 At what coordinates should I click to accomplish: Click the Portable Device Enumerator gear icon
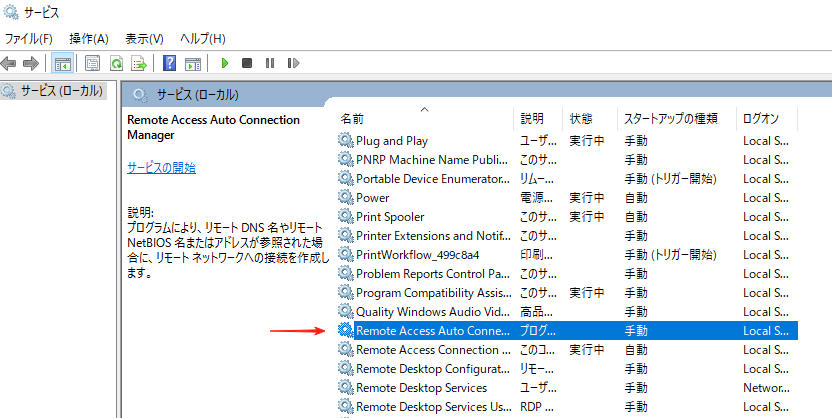pyautogui.click(x=345, y=178)
